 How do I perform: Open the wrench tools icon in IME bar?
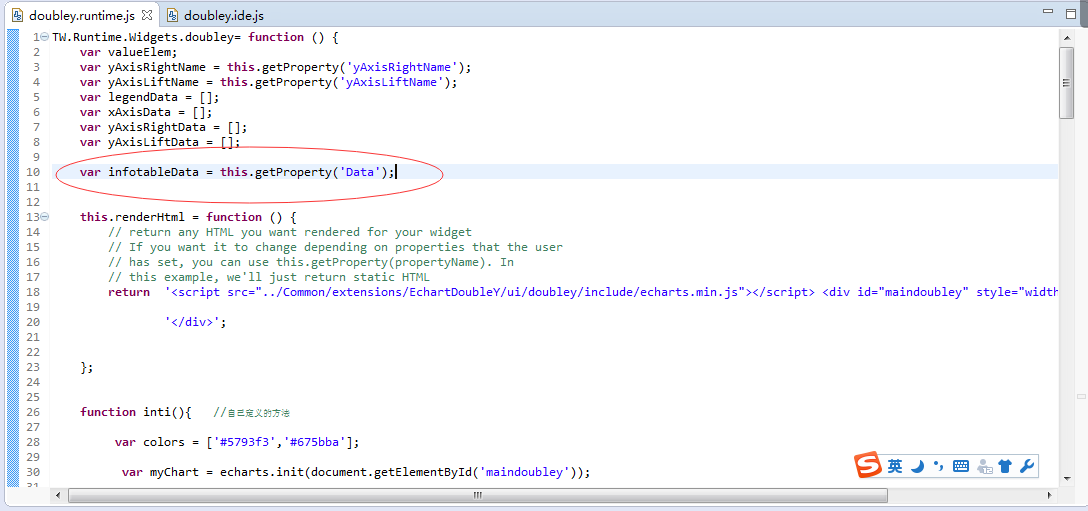coord(1027,467)
